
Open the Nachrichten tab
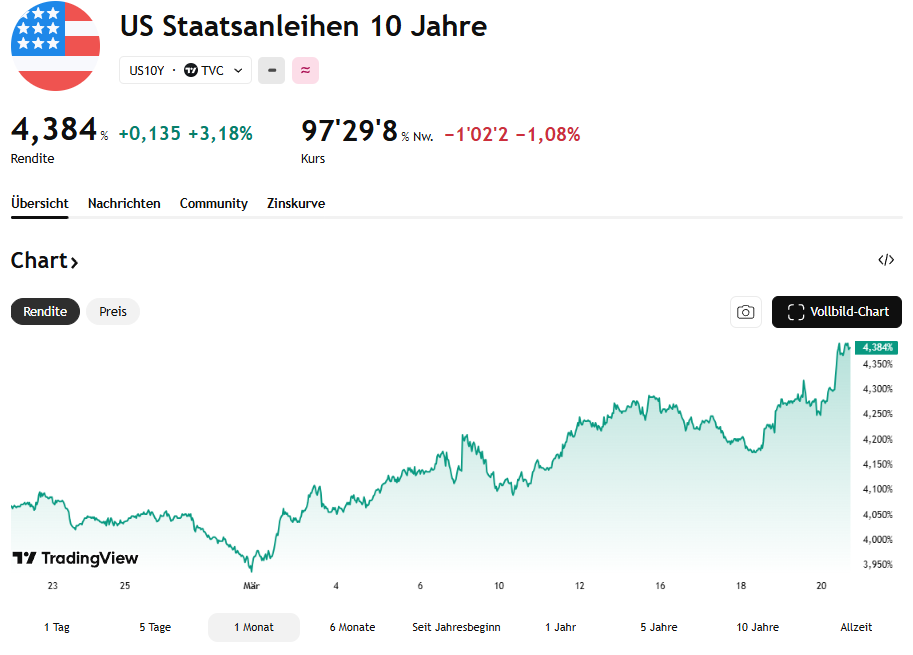click(x=124, y=203)
